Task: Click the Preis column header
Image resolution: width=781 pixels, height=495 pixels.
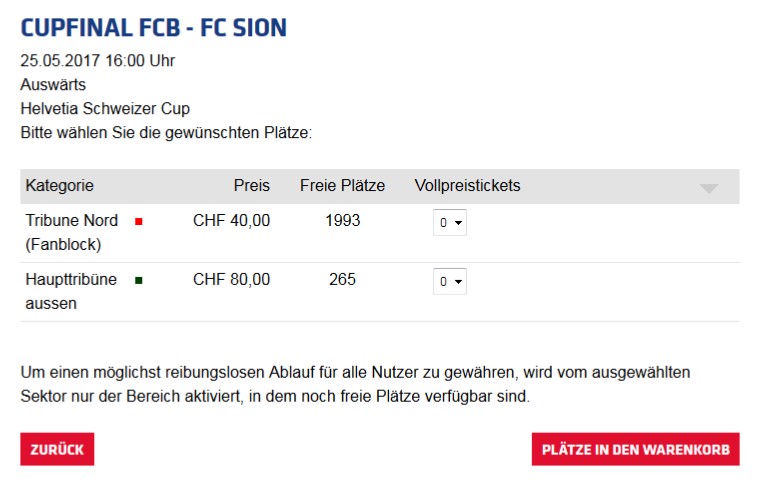Action: coord(252,186)
